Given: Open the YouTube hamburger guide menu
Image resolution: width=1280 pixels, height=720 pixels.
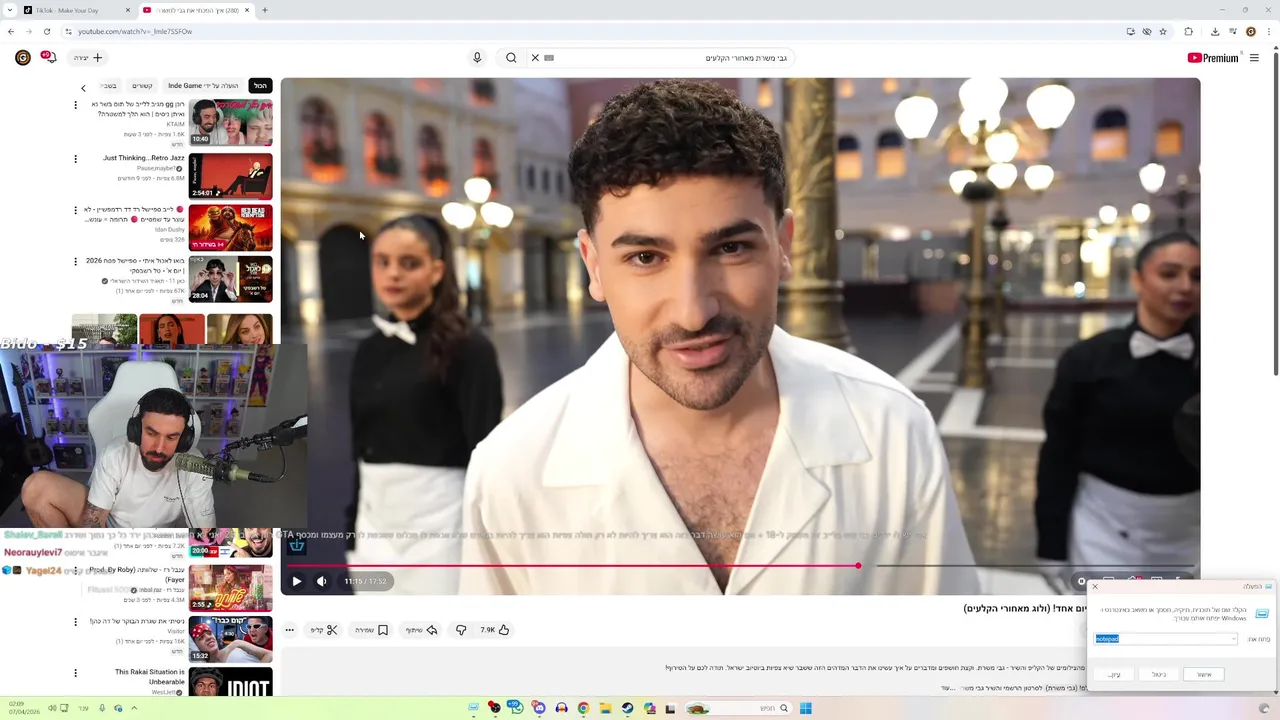Looking at the screenshot, I should (x=1254, y=58).
